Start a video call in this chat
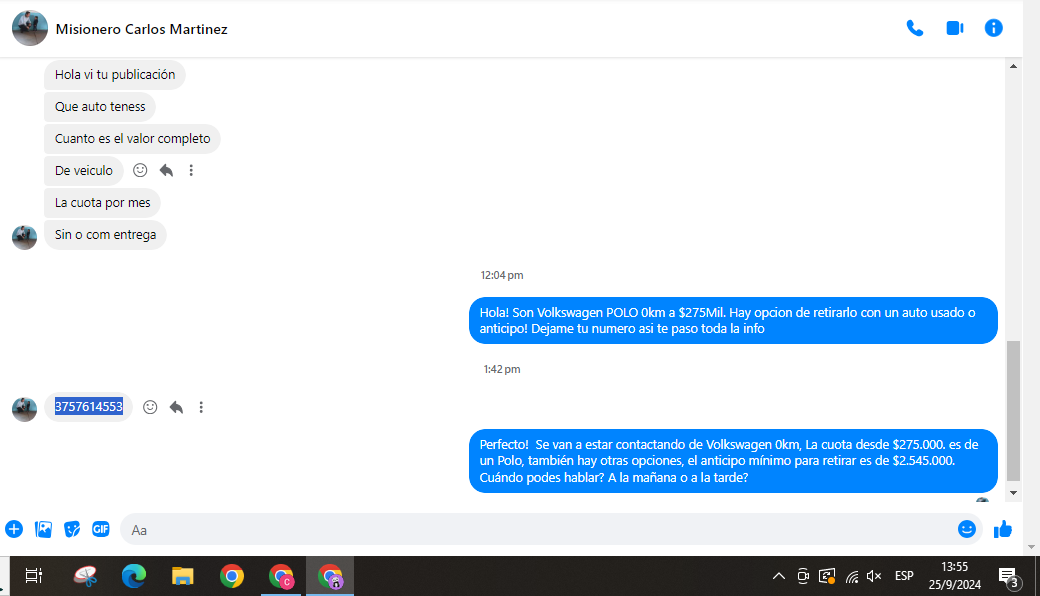The width and height of the screenshot is (1040, 596). click(x=954, y=28)
